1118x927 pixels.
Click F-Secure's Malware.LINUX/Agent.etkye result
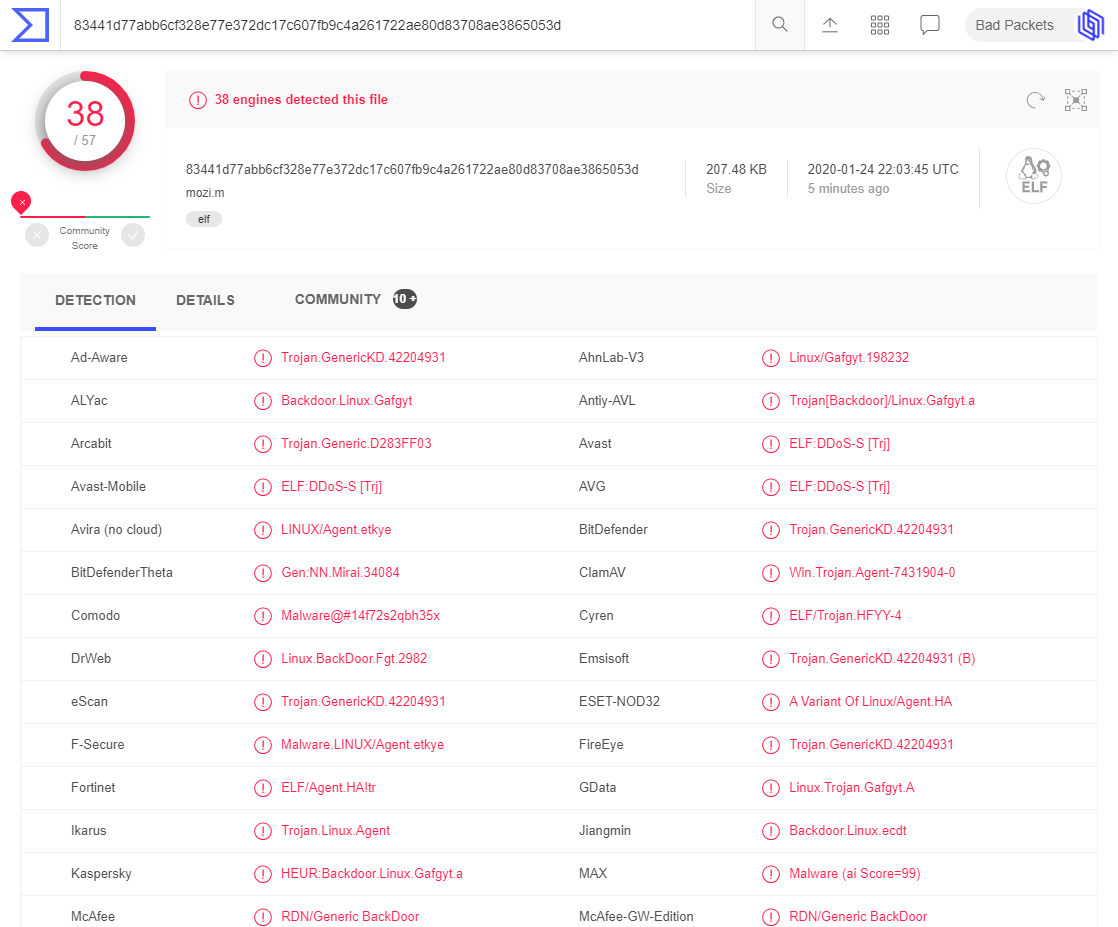[x=362, y=744]
